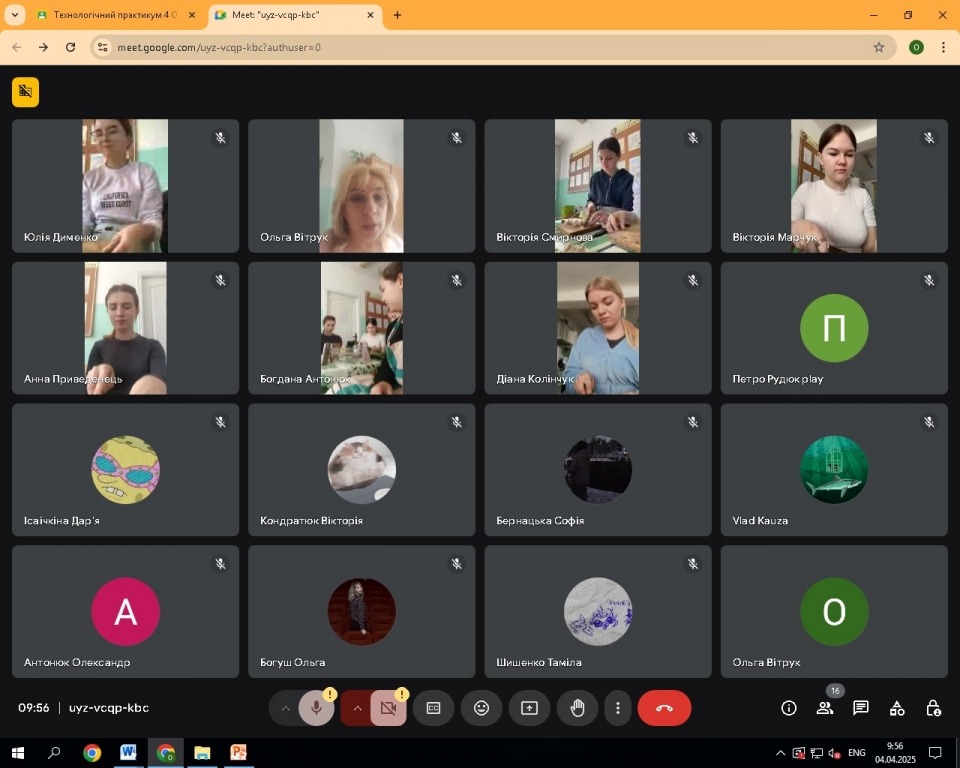Open the meeting details info panel

[x=789, y=708]
